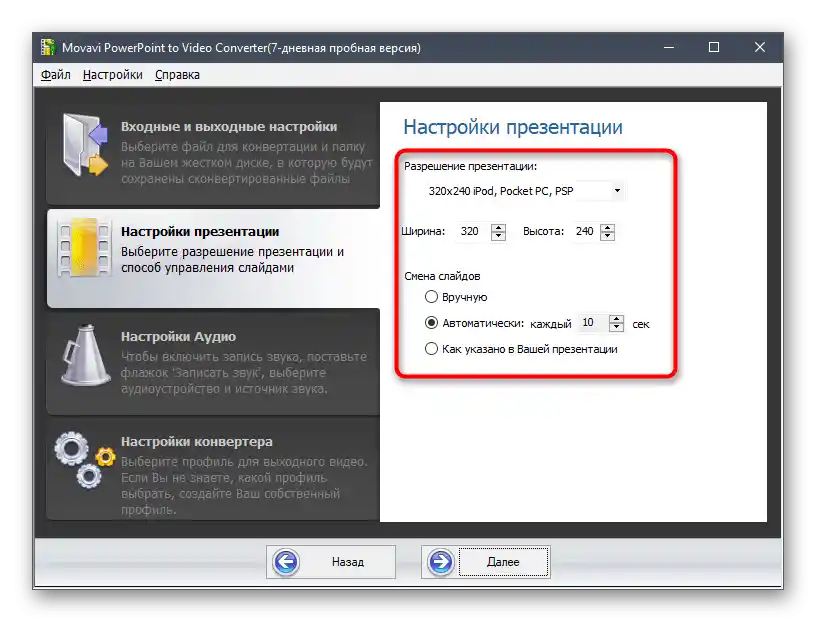
Task: Click the folder icon for input and output settings
Action: (x=85, y=145)
